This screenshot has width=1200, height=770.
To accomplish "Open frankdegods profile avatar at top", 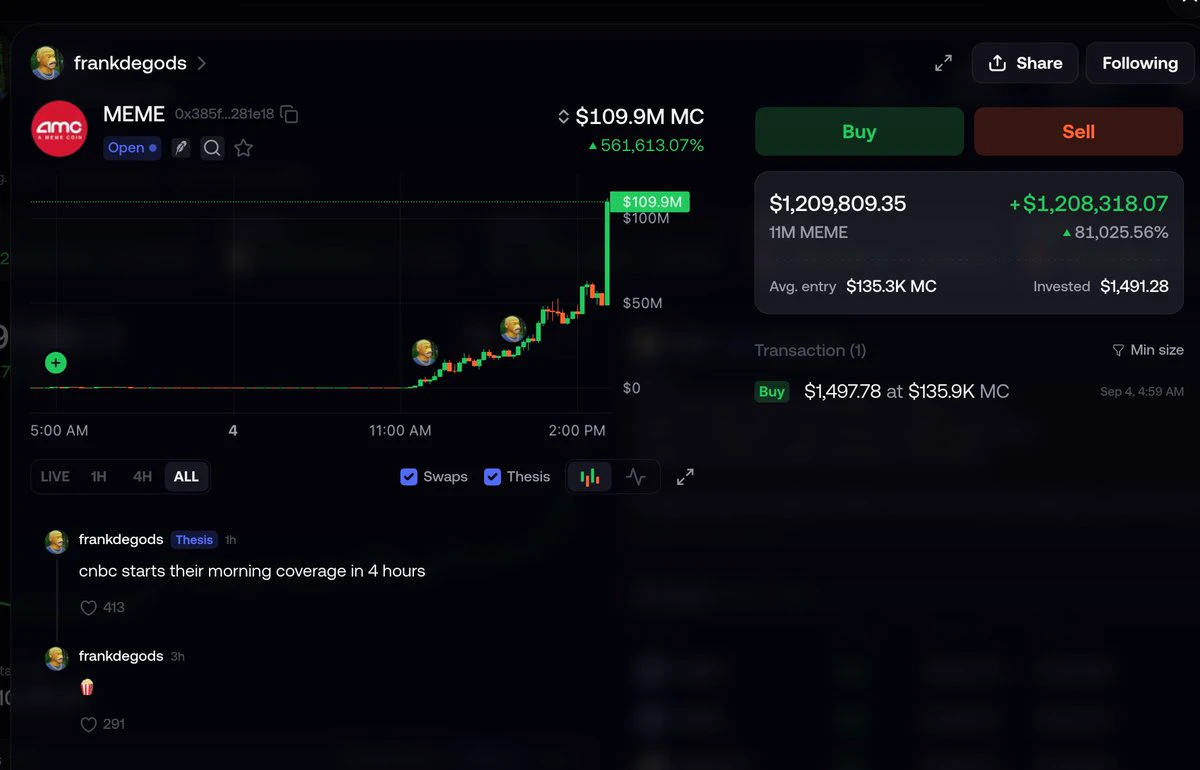I will pyautogui.click(x=47, y=63).
